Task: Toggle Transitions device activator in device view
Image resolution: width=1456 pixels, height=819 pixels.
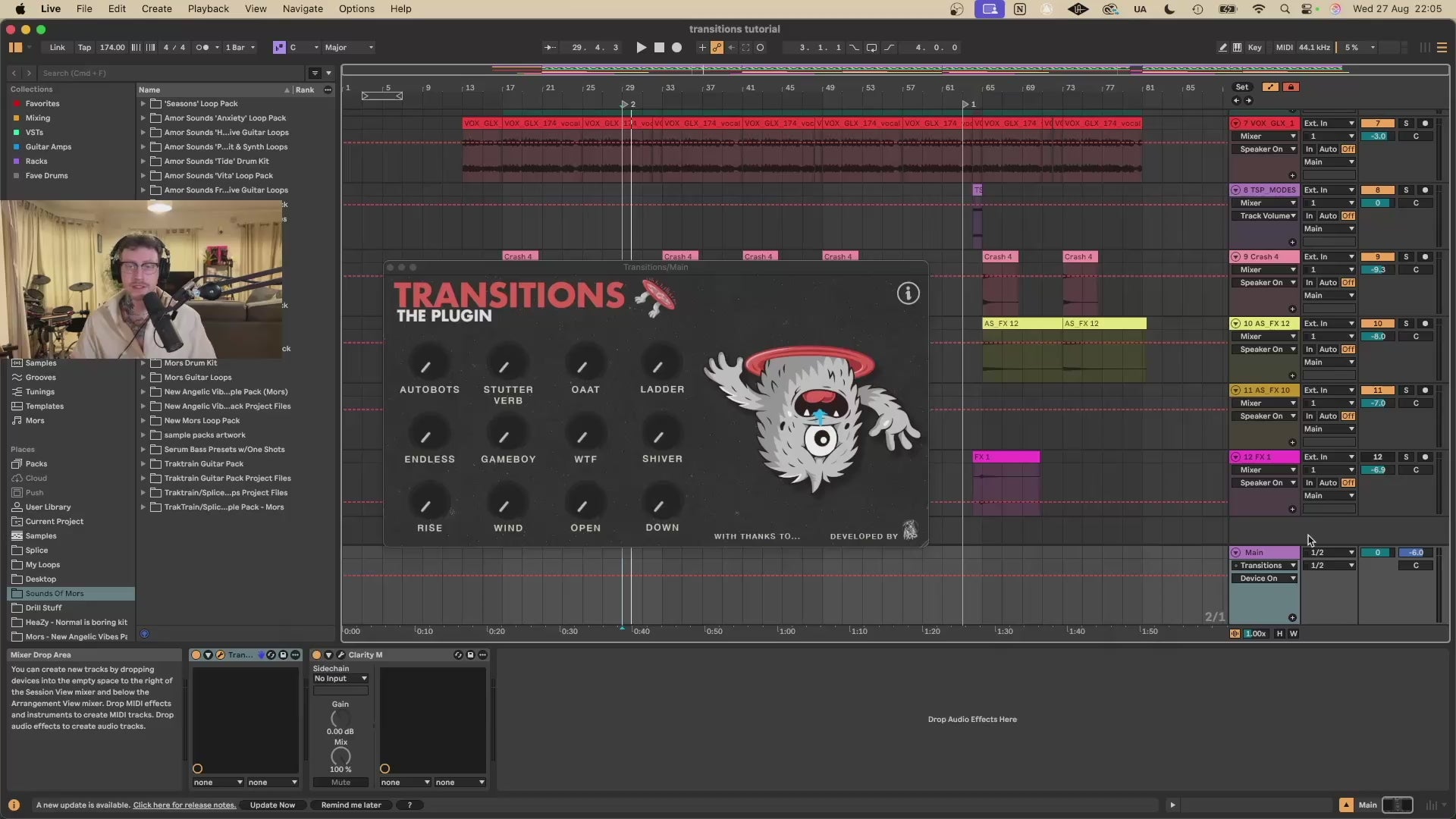Action: tap(196, 654)
